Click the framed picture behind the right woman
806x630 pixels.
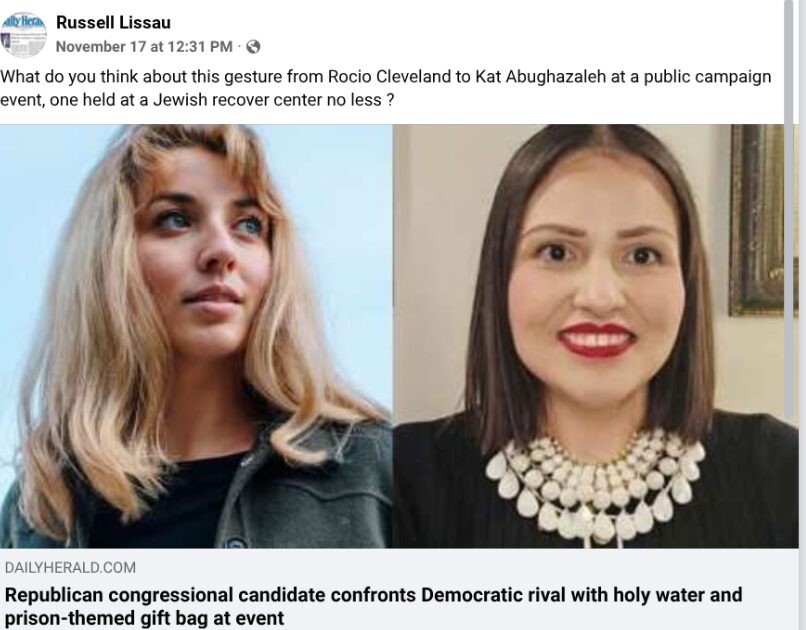757,220
